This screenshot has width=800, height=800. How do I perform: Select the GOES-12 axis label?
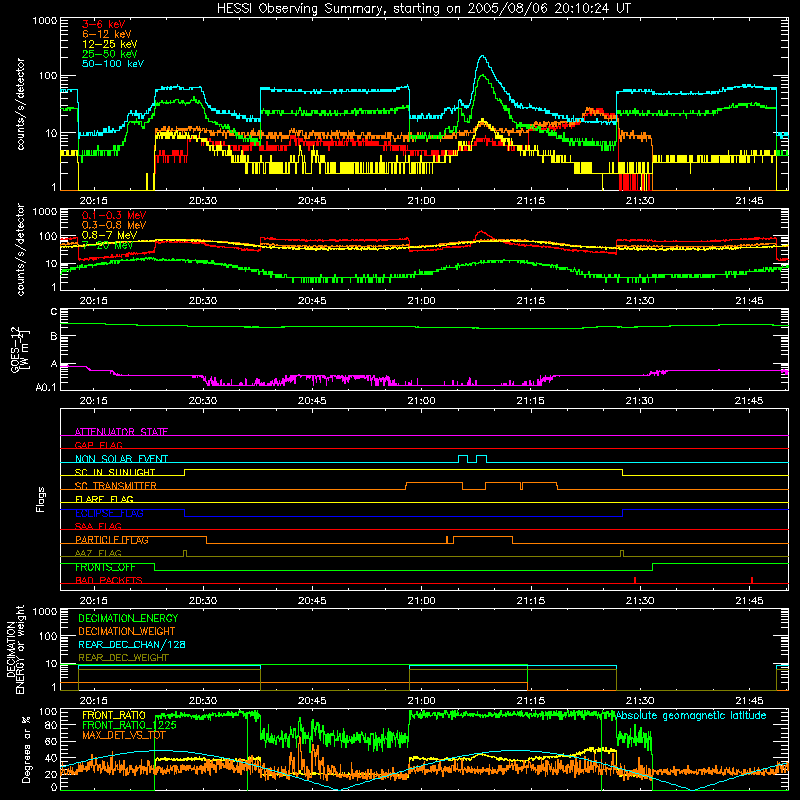(19, 350)
